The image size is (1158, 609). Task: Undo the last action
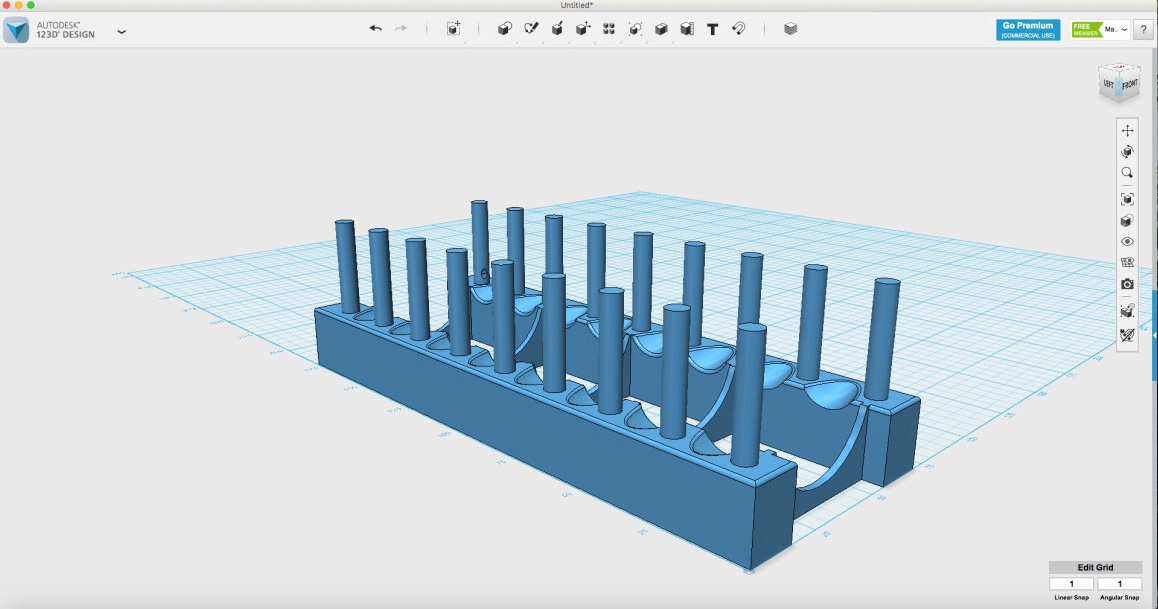pyautogui.click(x=375, y=29)
